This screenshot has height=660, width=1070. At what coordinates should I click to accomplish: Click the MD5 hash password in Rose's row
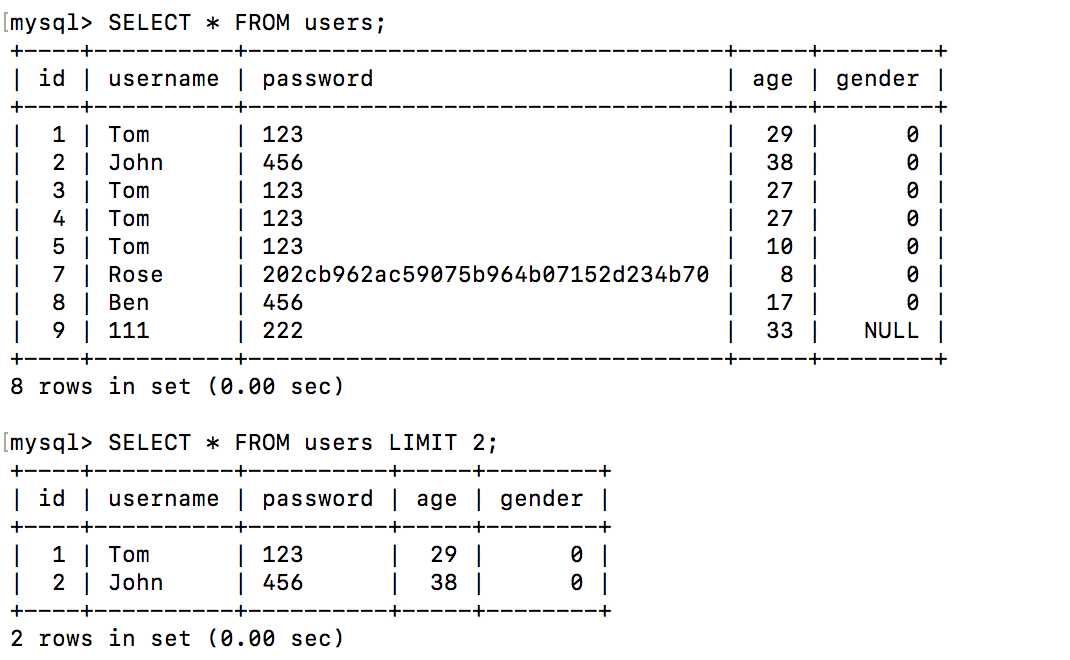click(x=485, y=275)
